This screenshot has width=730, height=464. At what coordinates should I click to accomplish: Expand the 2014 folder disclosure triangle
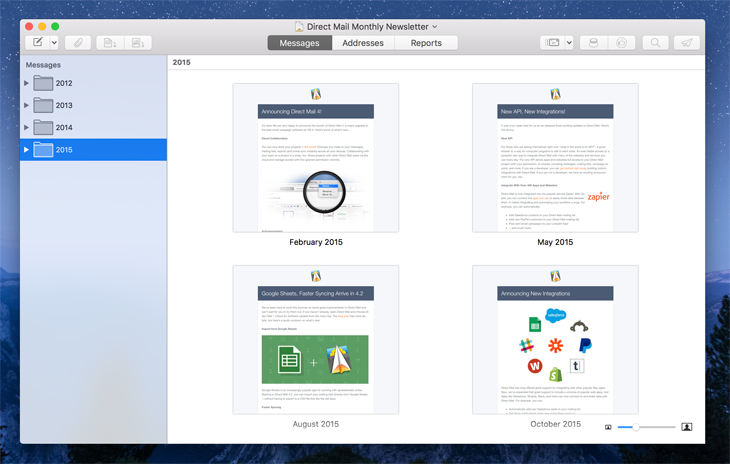[27, 127]
